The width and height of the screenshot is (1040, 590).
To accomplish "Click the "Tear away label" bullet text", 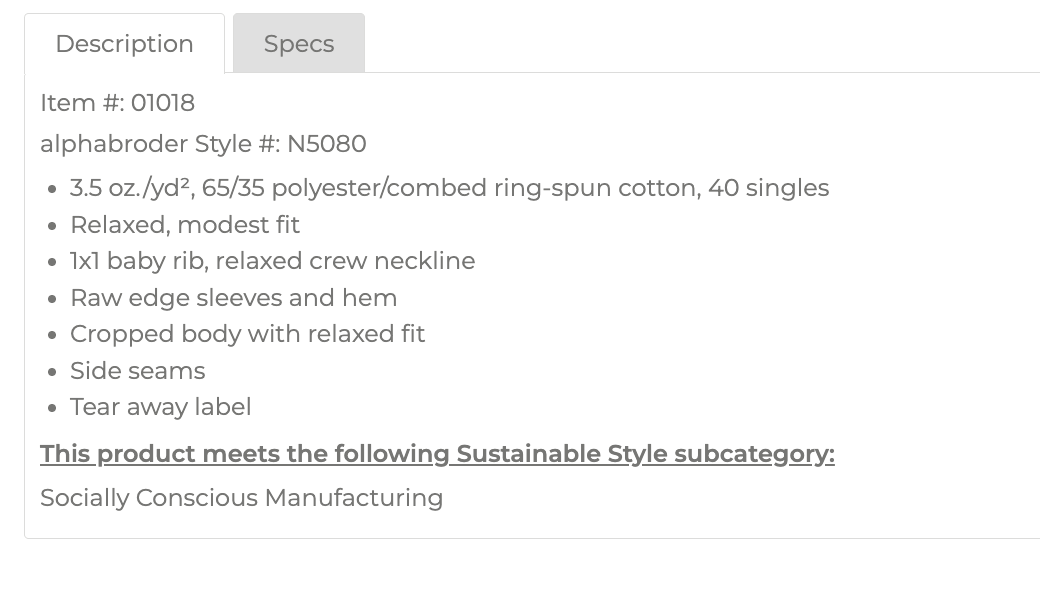I will coord(160,407).
